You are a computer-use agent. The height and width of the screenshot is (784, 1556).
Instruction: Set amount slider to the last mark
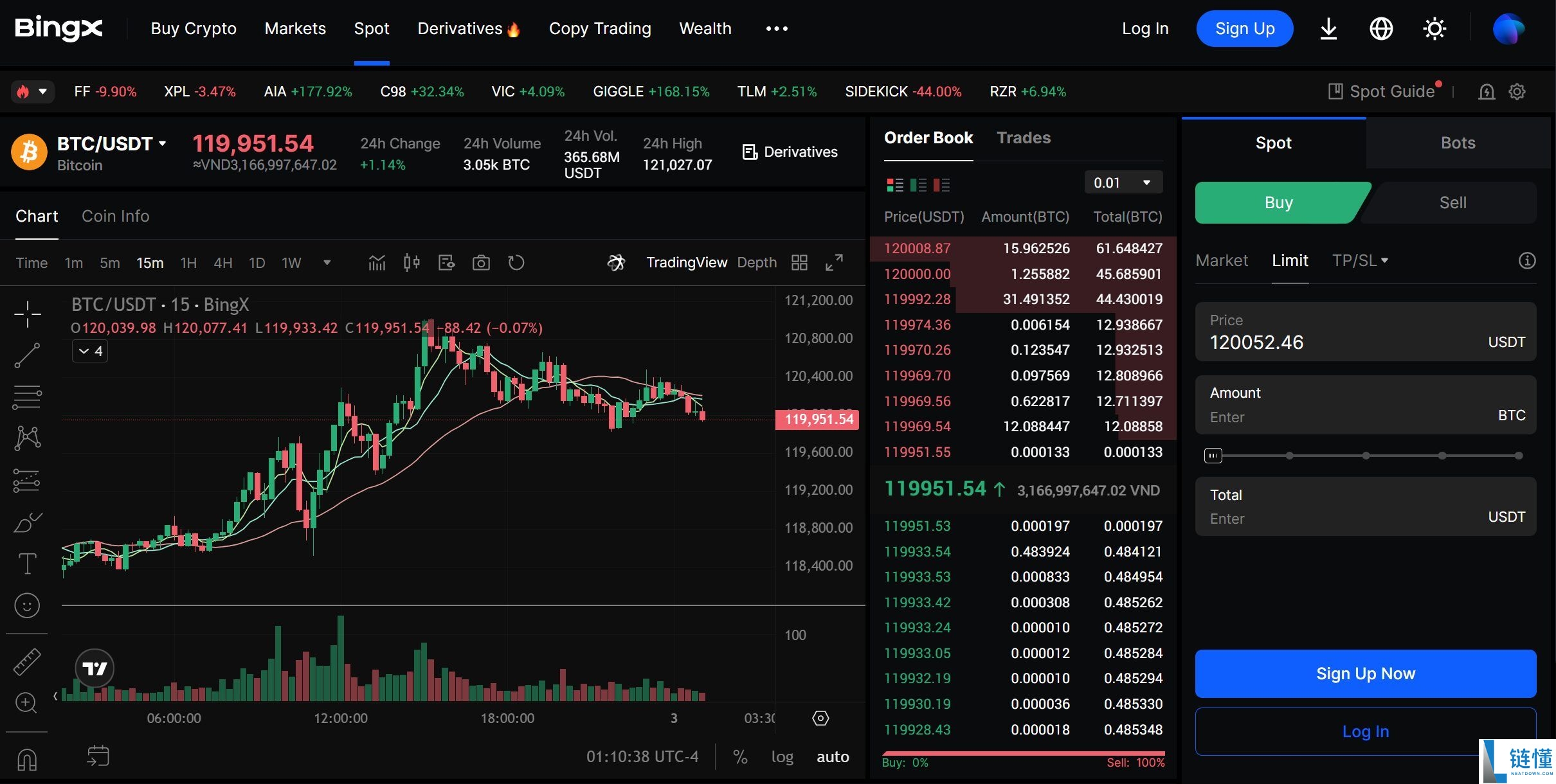[1519, 456]
